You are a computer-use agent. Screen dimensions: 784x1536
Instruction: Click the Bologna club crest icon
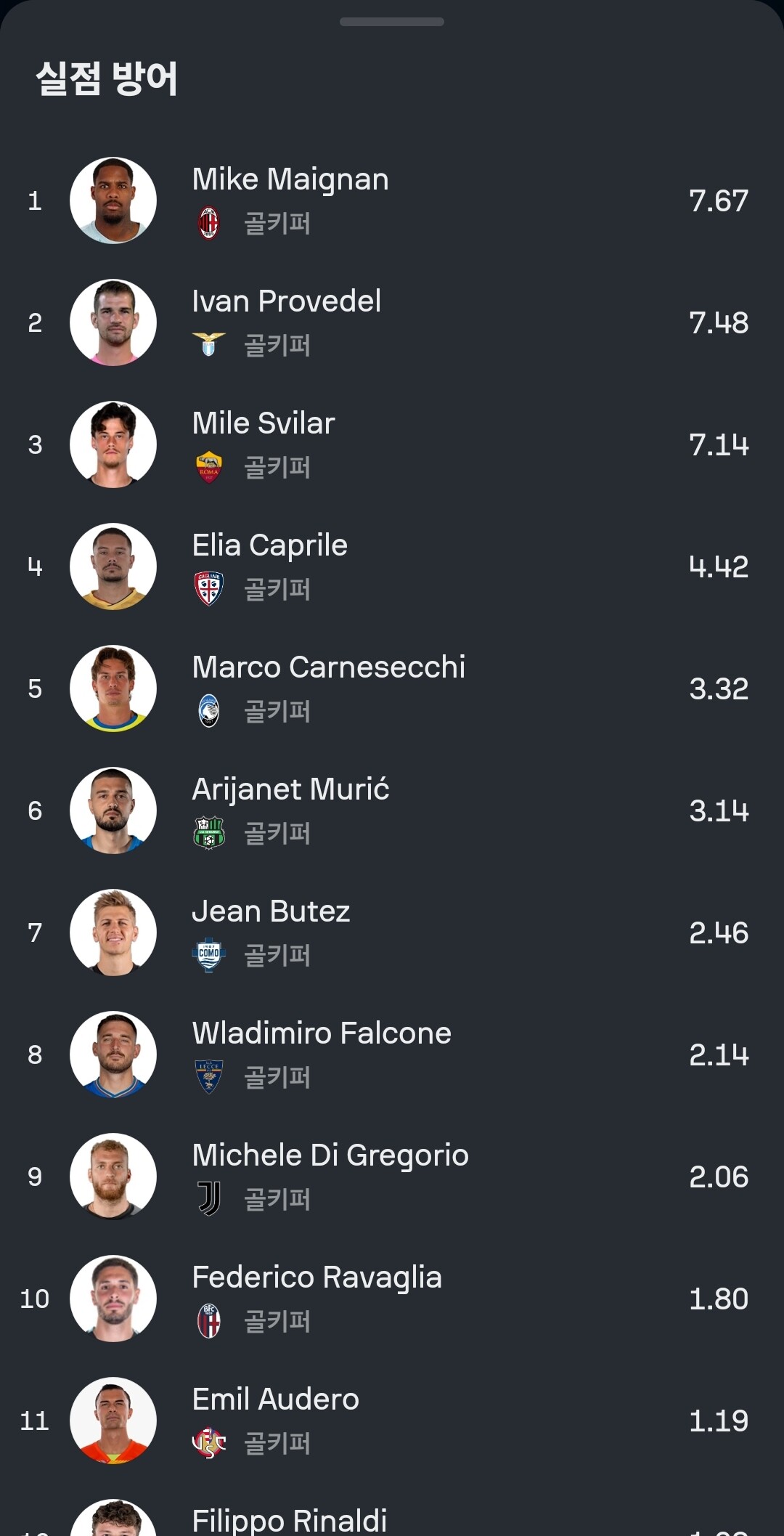pos(209,1321)
